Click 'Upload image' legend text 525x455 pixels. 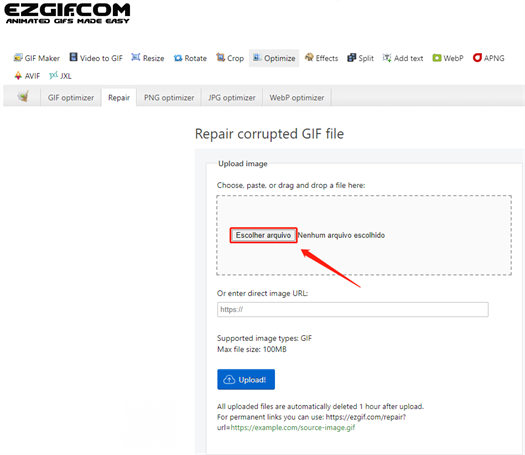pos(243,164)
